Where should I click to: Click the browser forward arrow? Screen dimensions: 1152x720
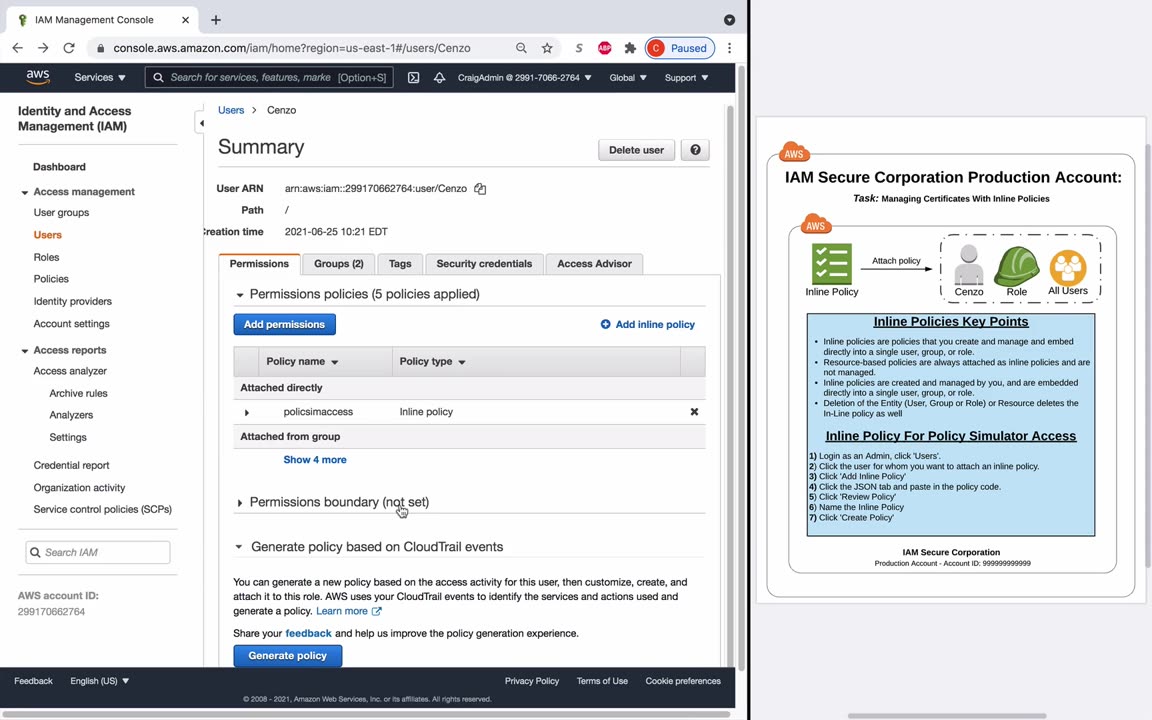[x=43, y=48]
